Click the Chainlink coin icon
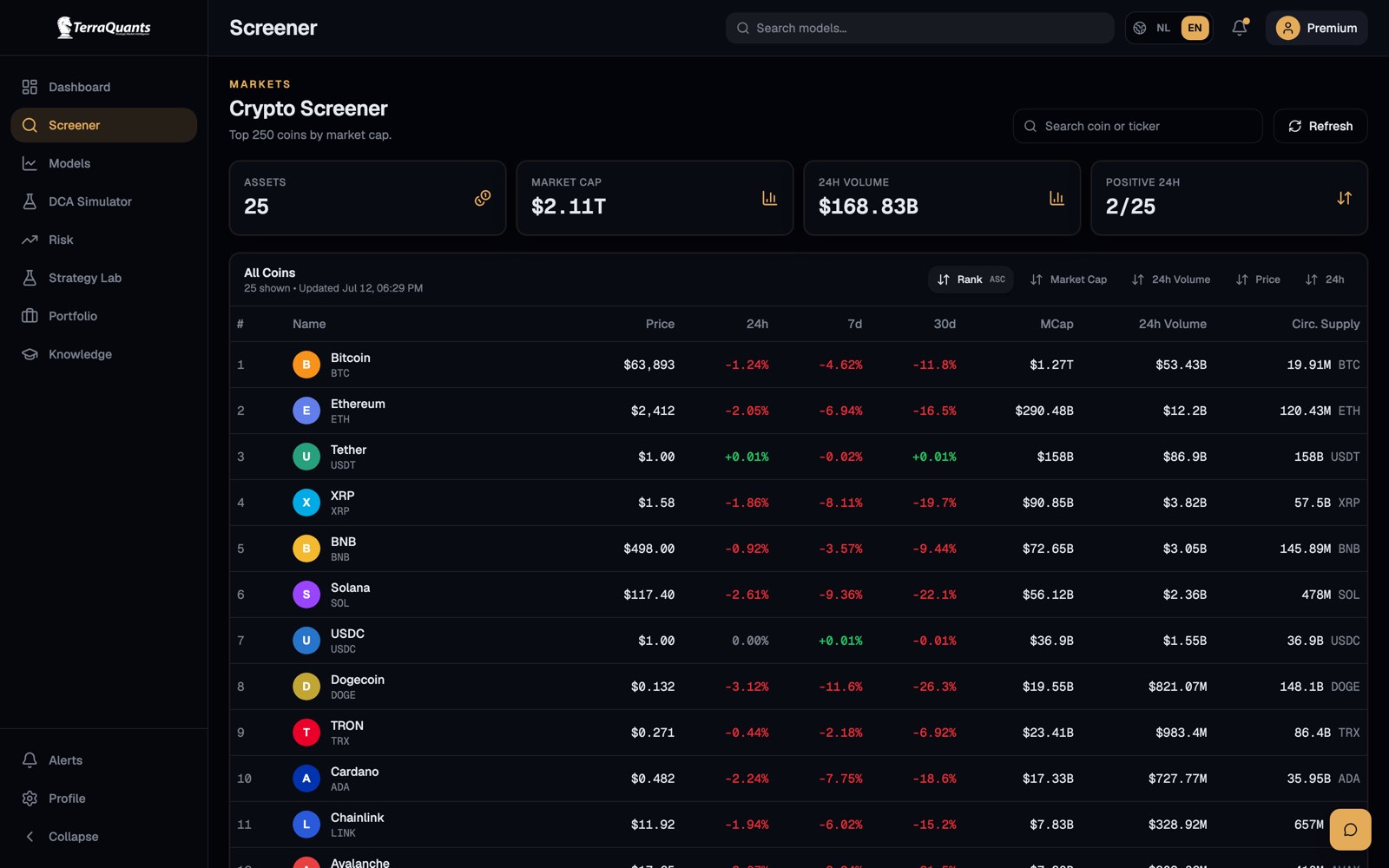The height and width of the screenshot is (868, 1389). point(306,825)
